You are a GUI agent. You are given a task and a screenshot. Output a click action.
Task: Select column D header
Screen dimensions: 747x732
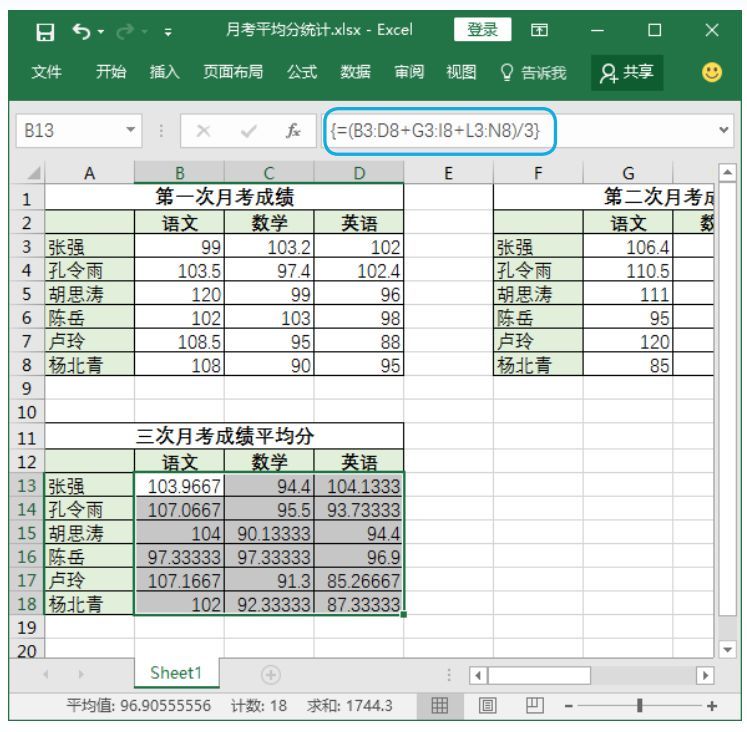tap(359, 172)
